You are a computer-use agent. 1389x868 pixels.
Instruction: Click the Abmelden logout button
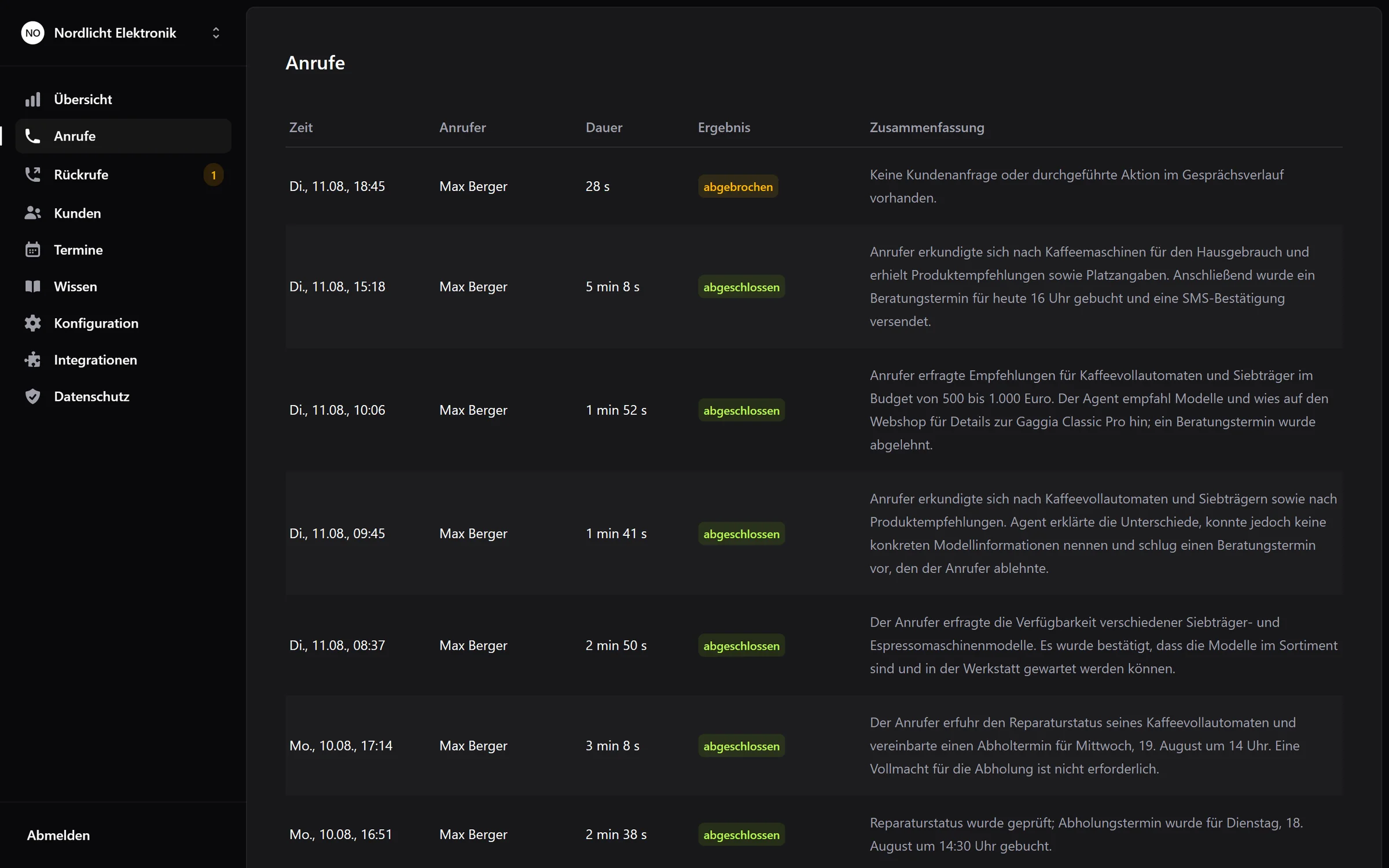point(58,835)
